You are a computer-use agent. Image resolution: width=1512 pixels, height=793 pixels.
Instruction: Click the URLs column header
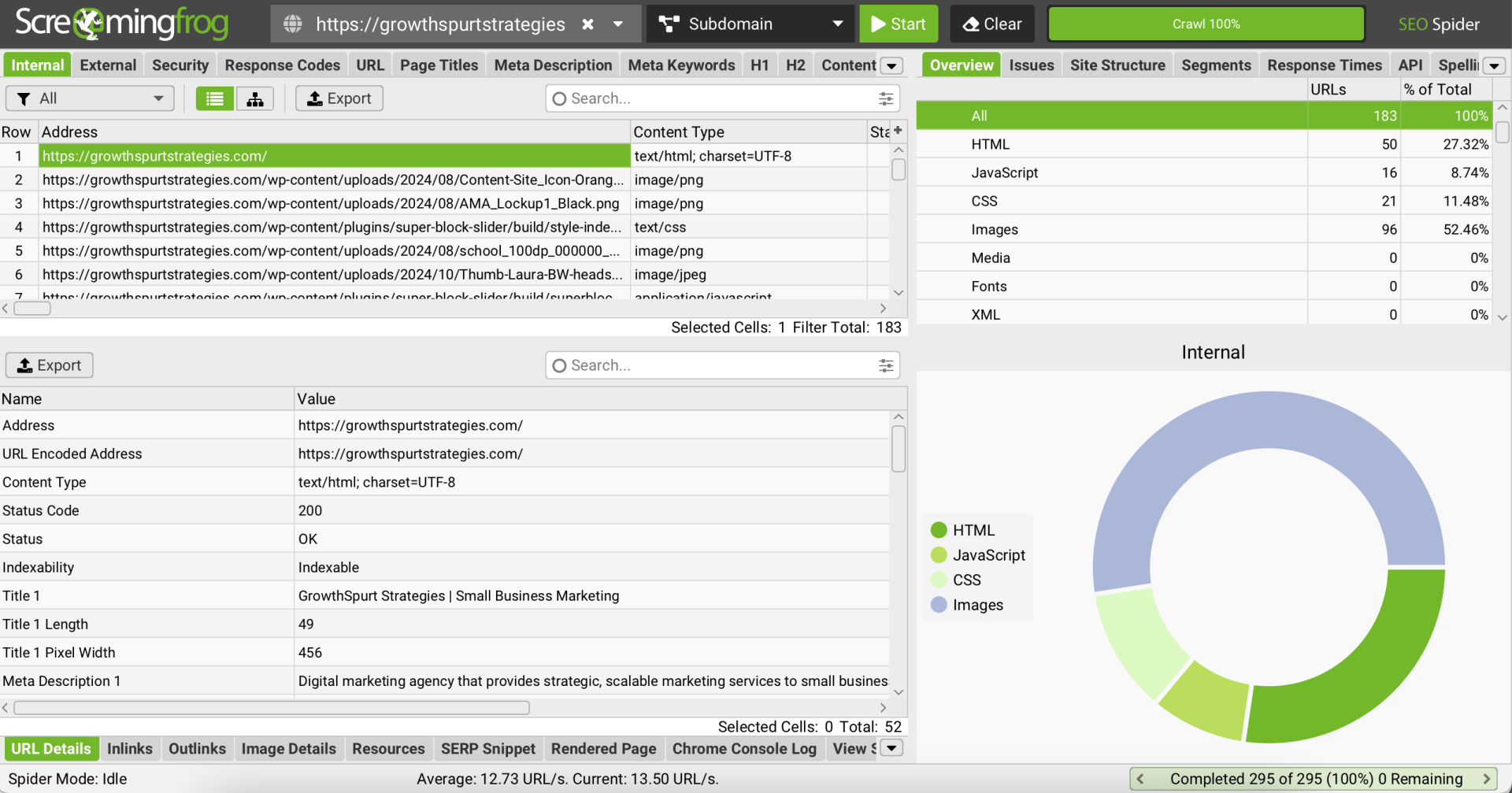click(1354, 89)
